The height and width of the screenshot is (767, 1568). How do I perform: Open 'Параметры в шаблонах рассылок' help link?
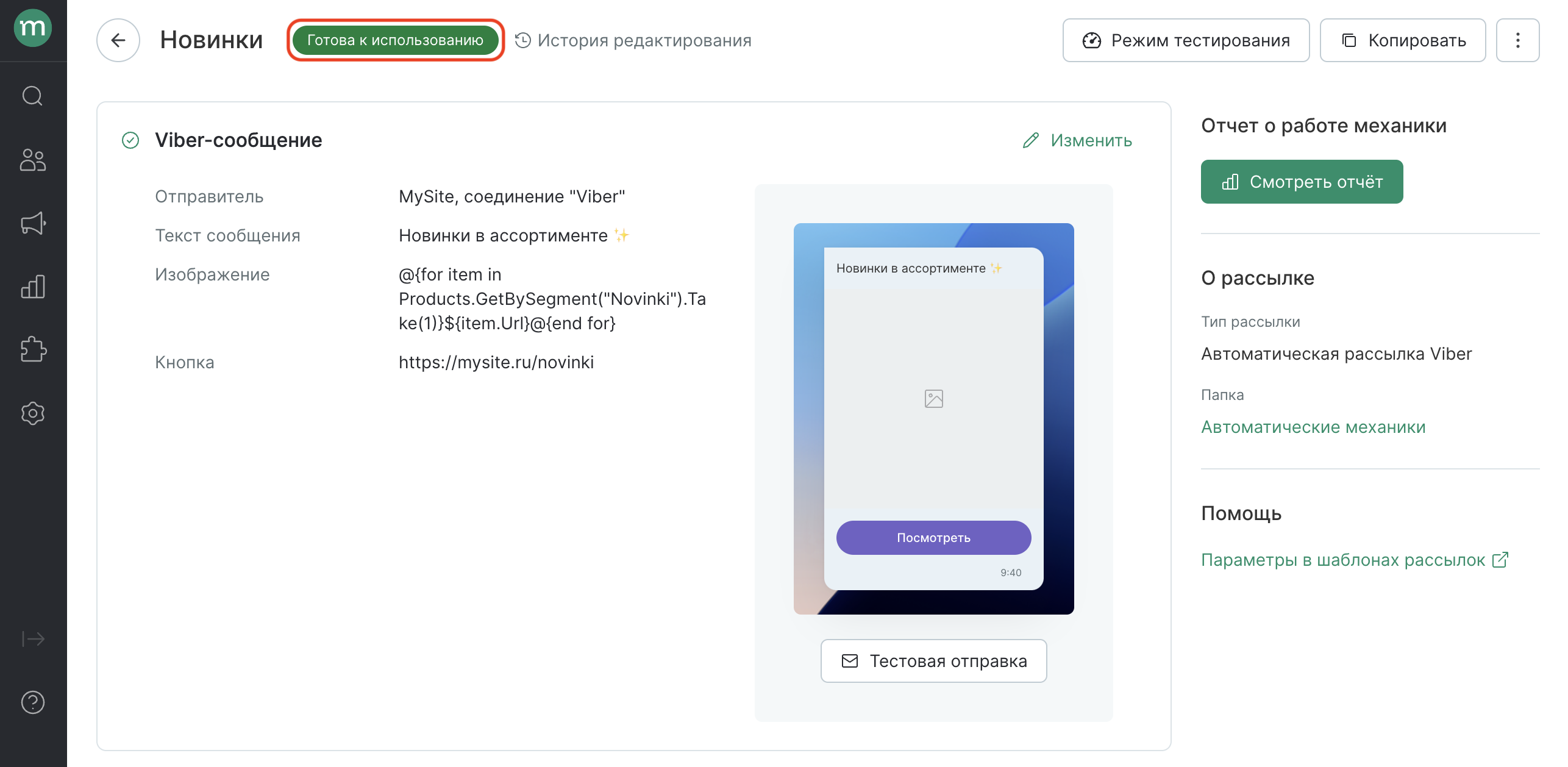tap(1355, 560)
